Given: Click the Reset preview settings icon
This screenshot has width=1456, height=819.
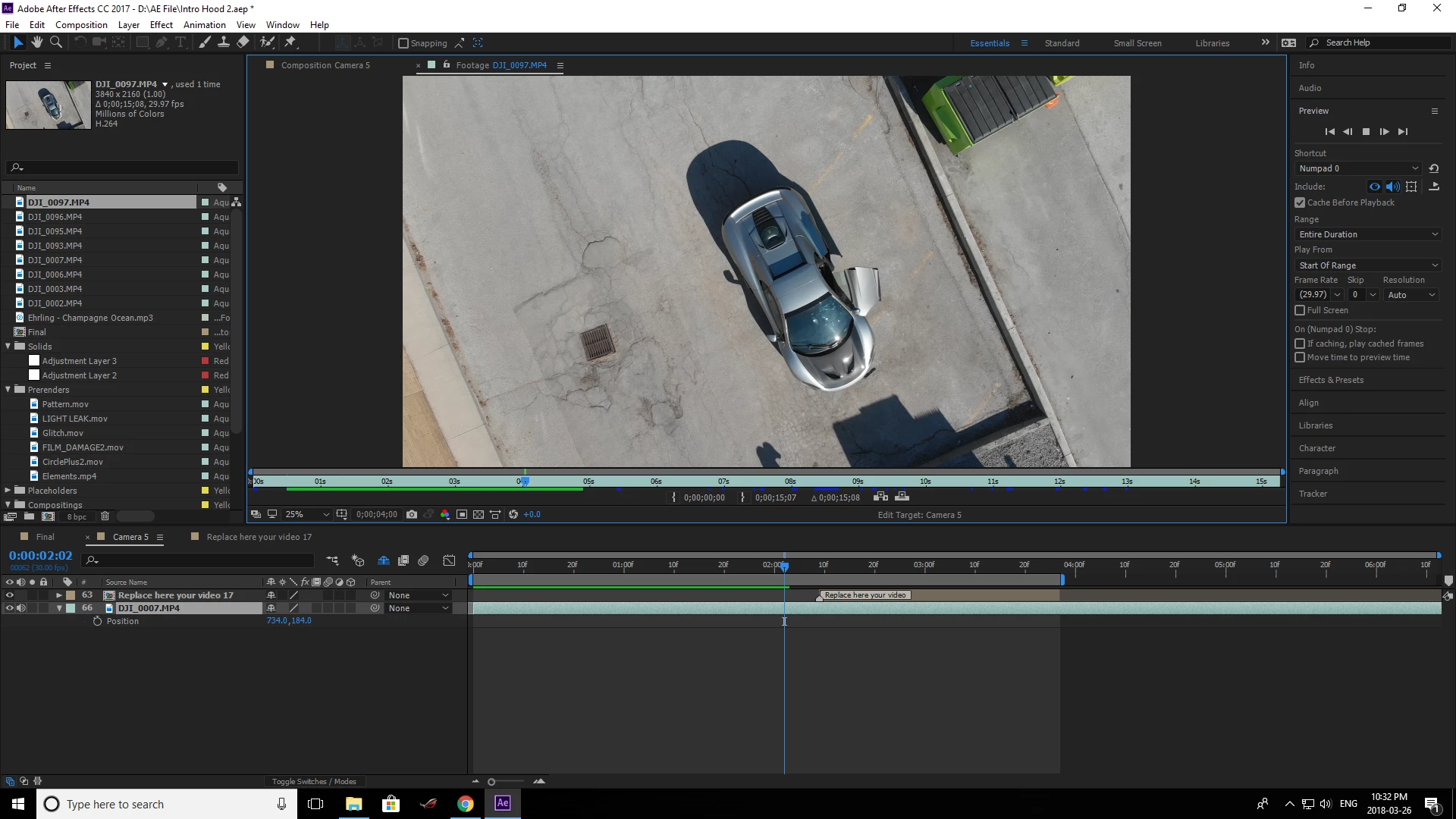Looking at the screenshot, I should point(1433,168).
